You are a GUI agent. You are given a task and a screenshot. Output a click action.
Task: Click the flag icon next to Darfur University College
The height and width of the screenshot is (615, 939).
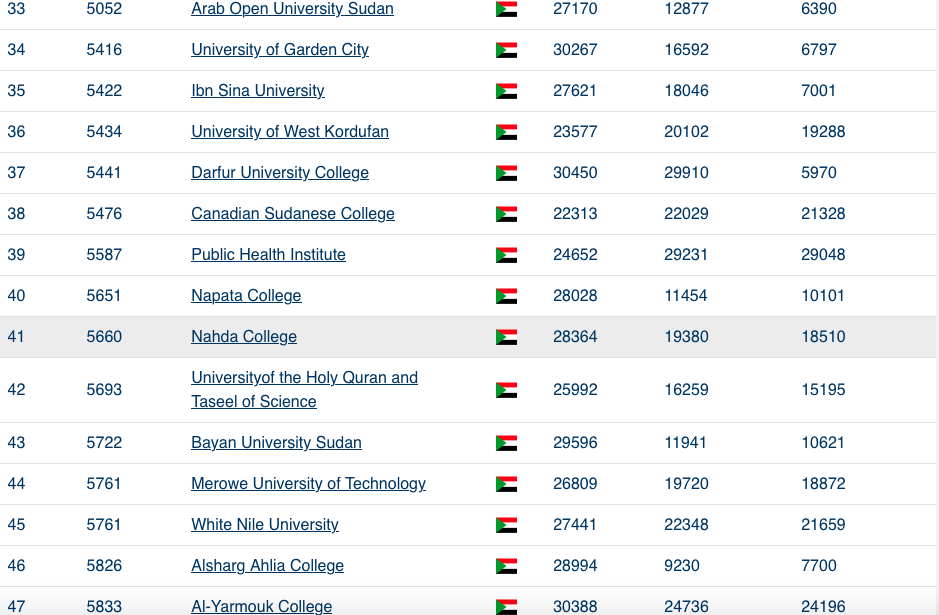pos(506,173)
